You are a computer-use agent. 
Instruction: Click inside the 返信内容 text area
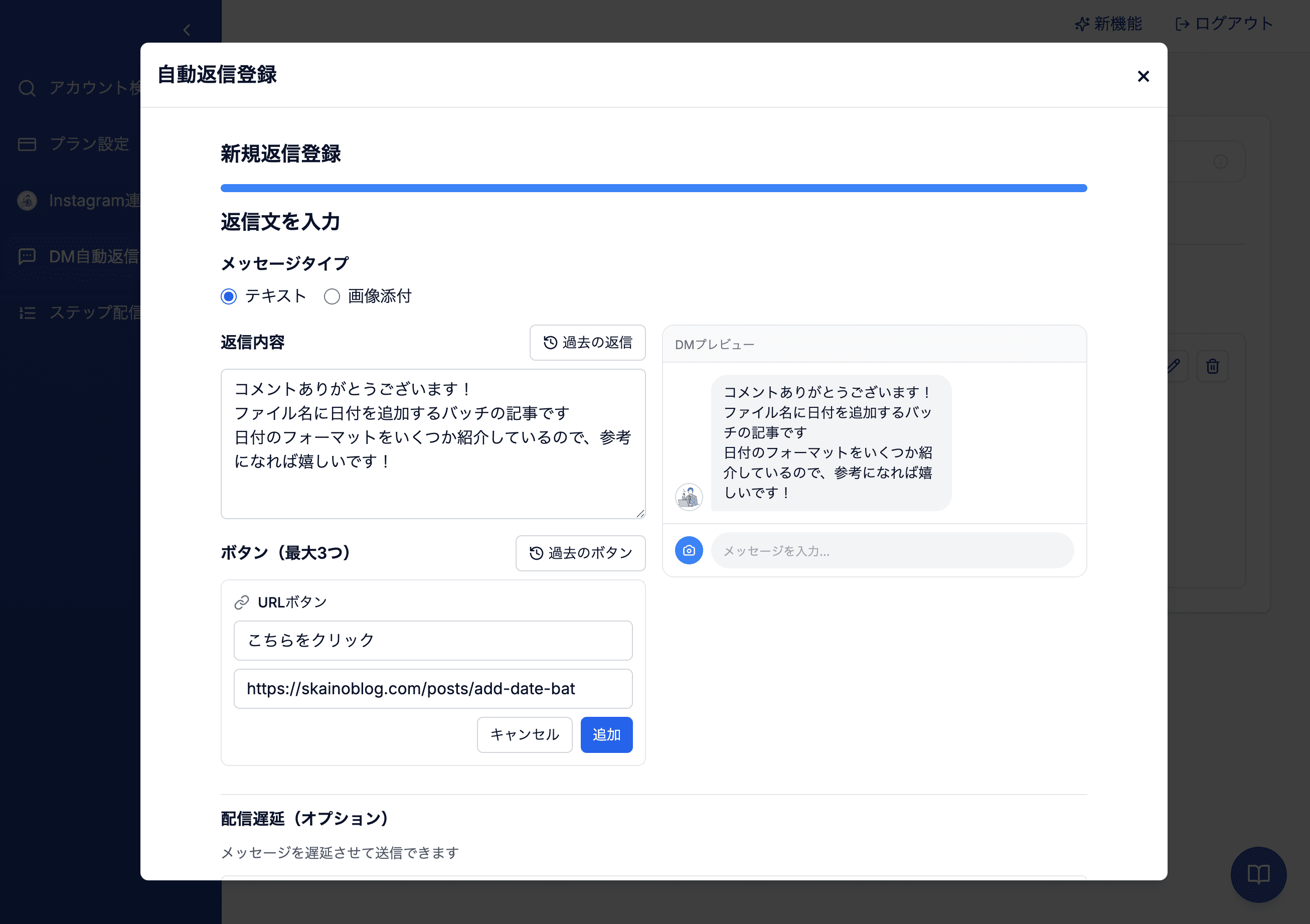tap(433, 443)
